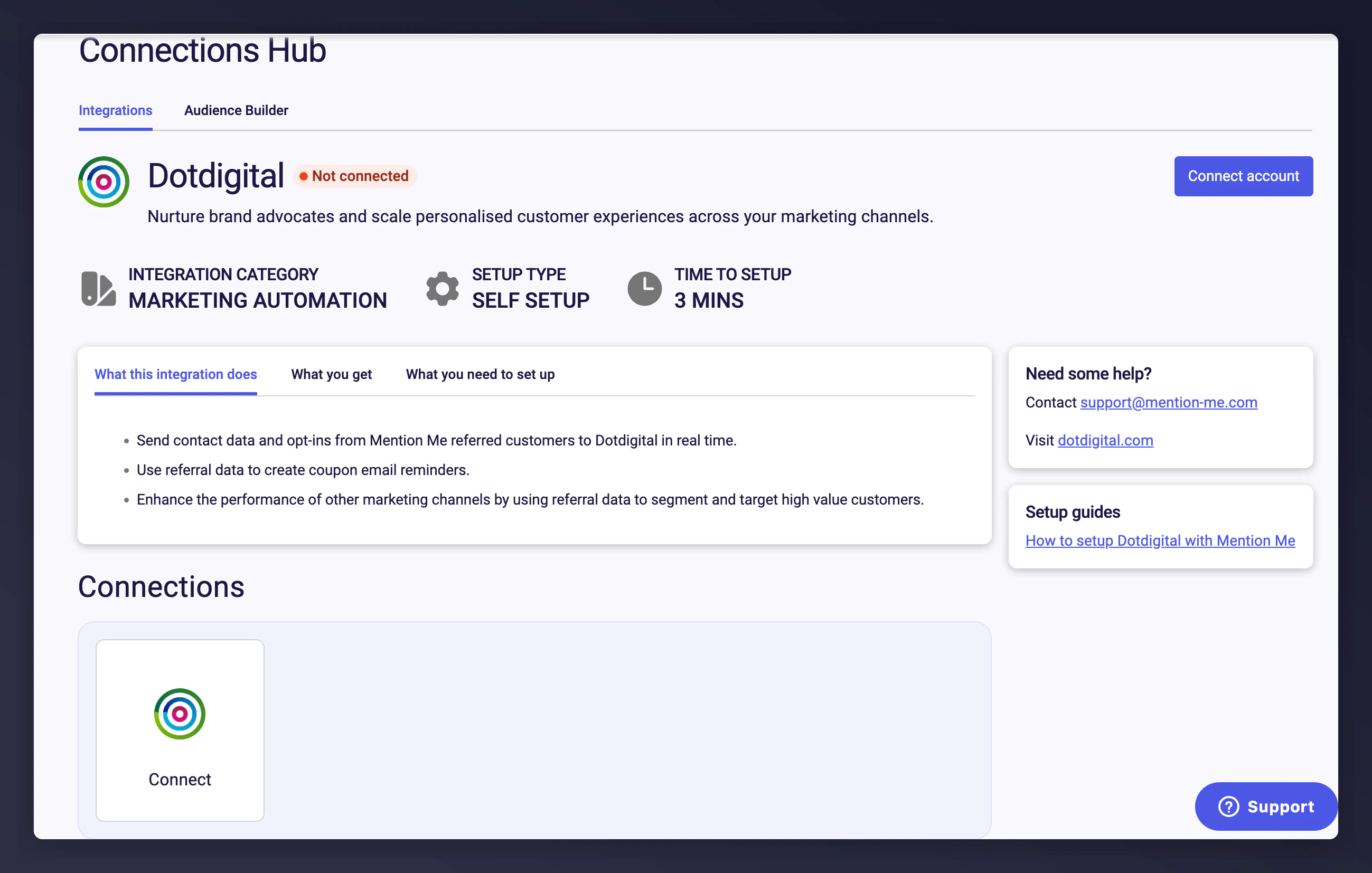Email support@mention-me.com link
1372x873 pixels.
coord(1168,402)
